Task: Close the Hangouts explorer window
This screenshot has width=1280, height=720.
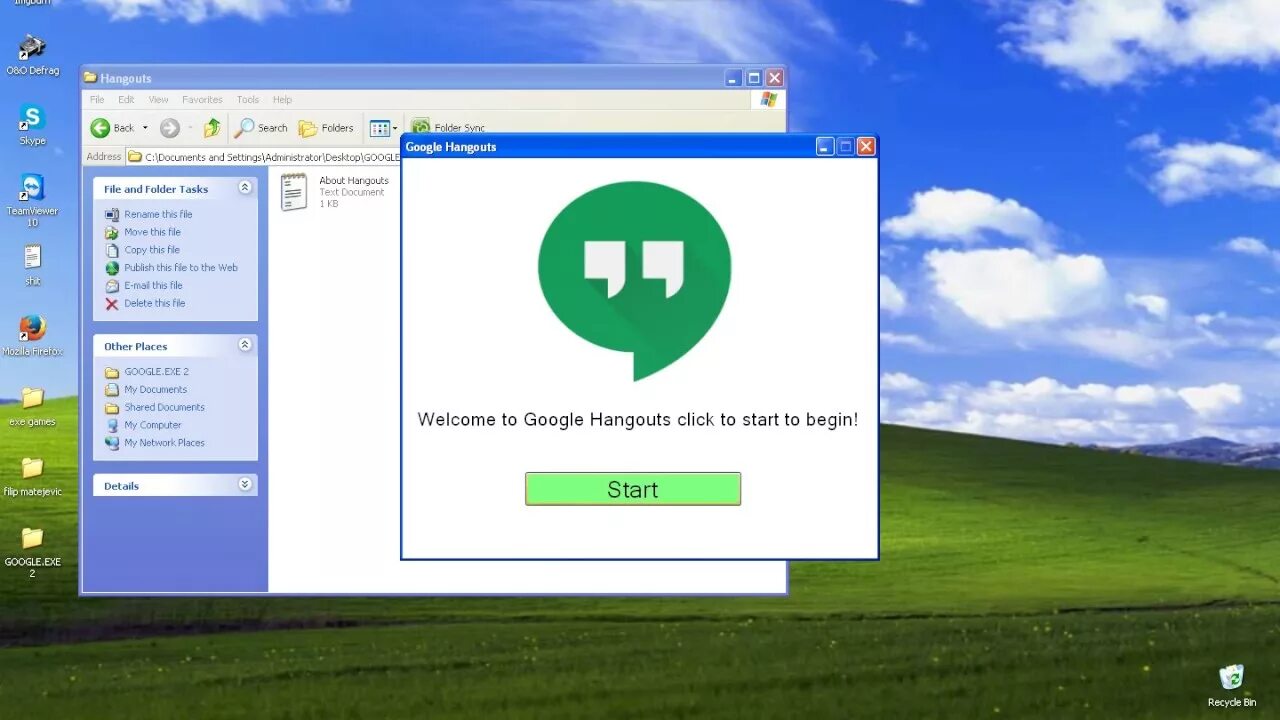Action: click(774, 78)
